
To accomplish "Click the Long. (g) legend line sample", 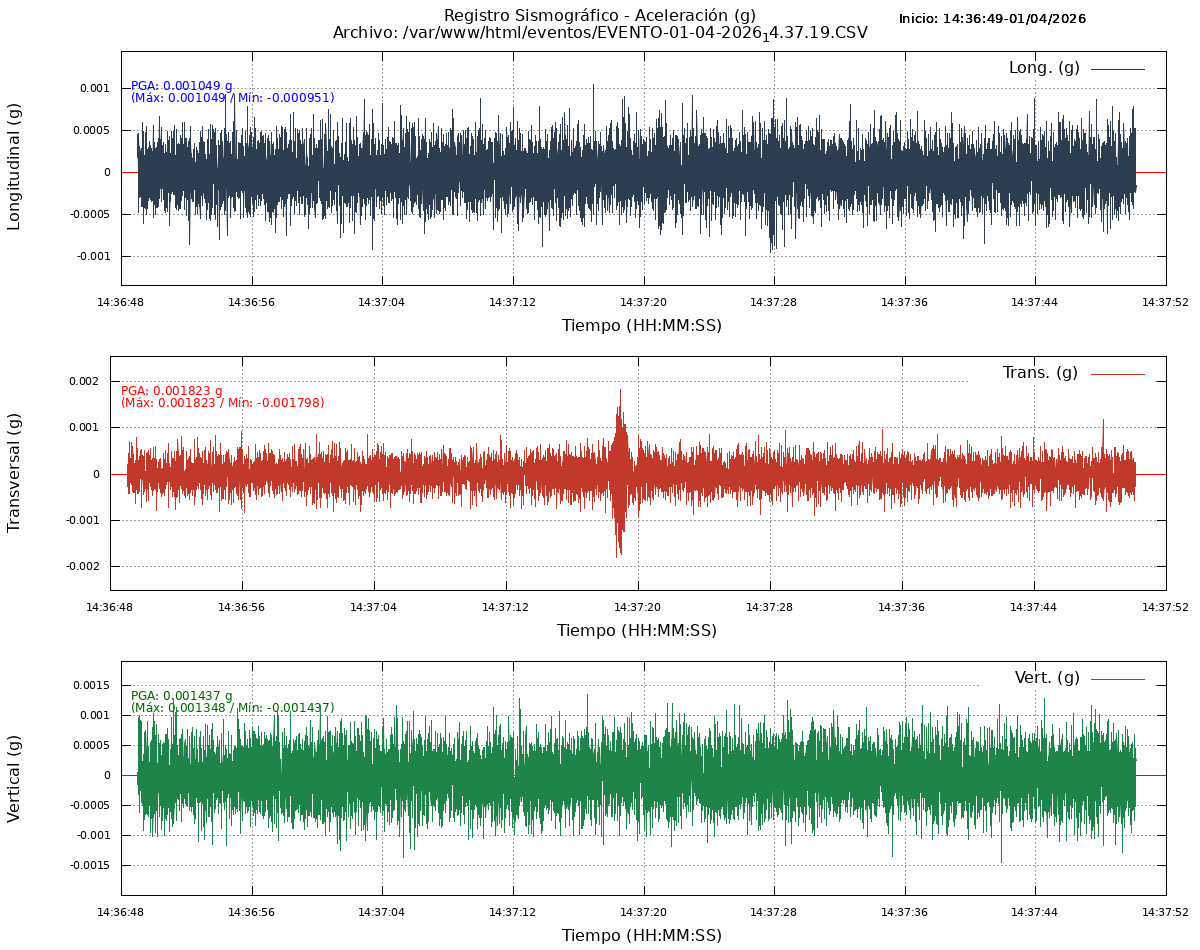I will 1117,69.
